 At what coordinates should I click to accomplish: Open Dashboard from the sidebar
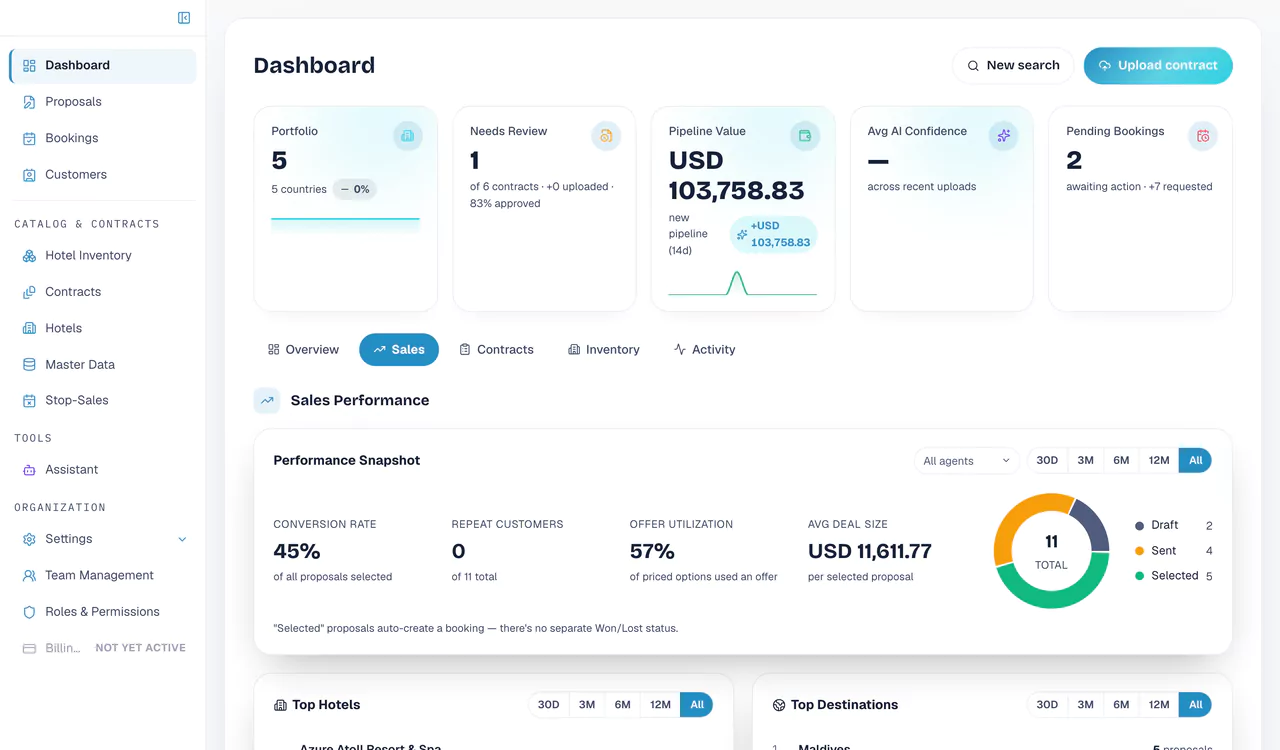point(103,66)
